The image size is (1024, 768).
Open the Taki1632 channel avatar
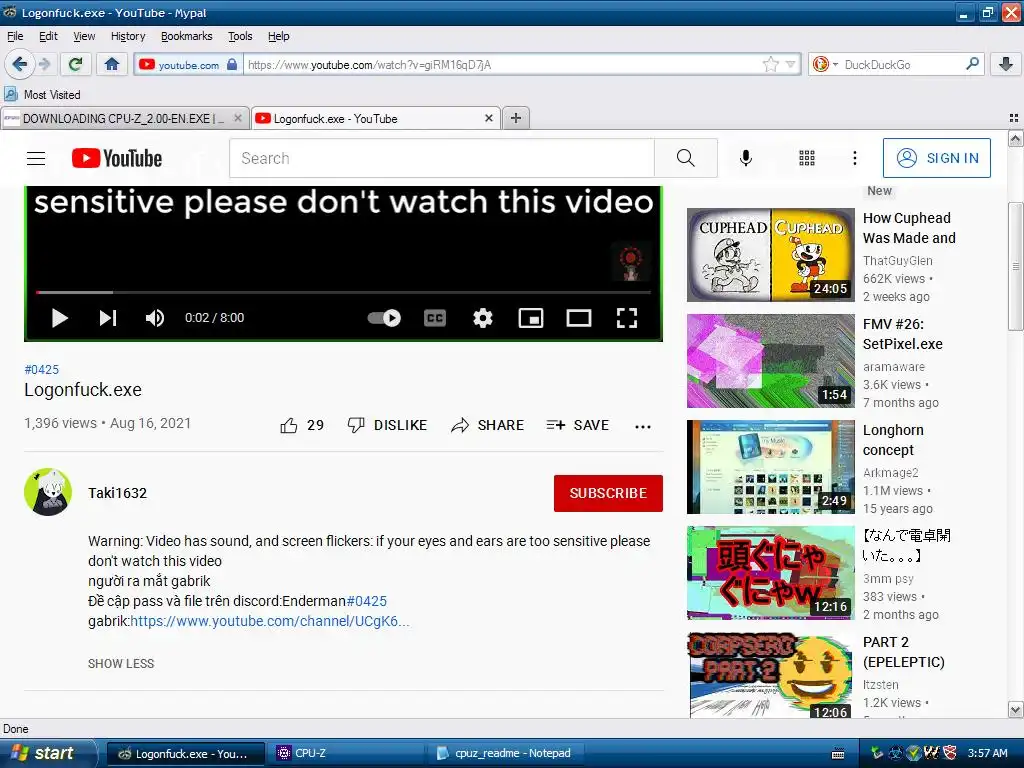coord(48,492)
